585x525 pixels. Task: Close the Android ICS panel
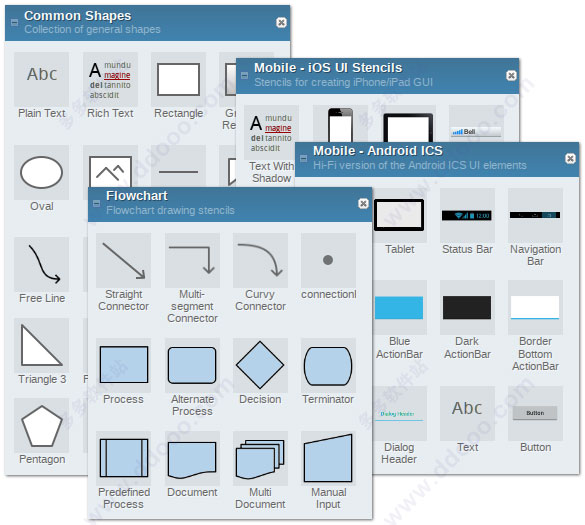(570, 159)
